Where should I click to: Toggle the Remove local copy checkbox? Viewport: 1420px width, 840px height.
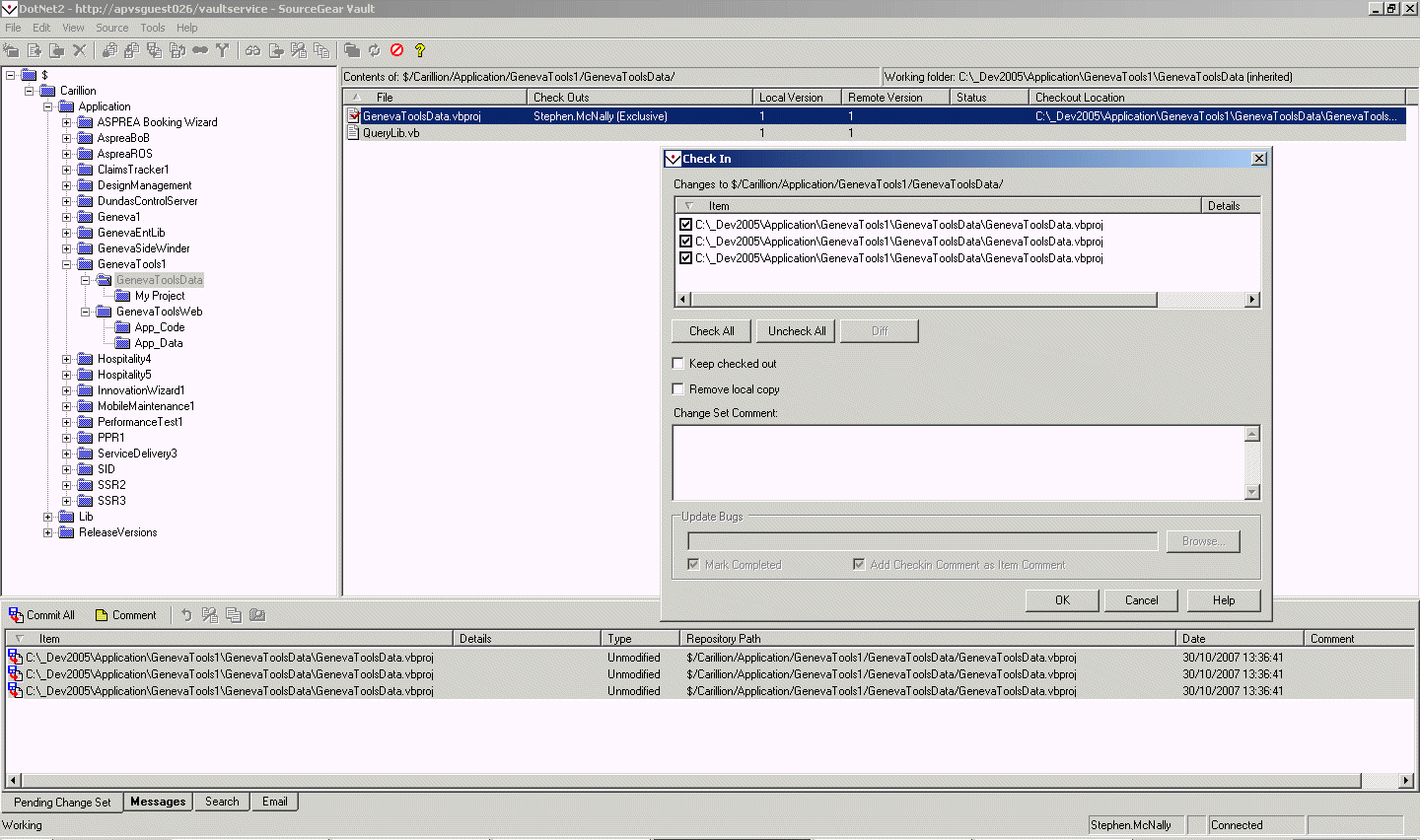[x=678, y=389]
